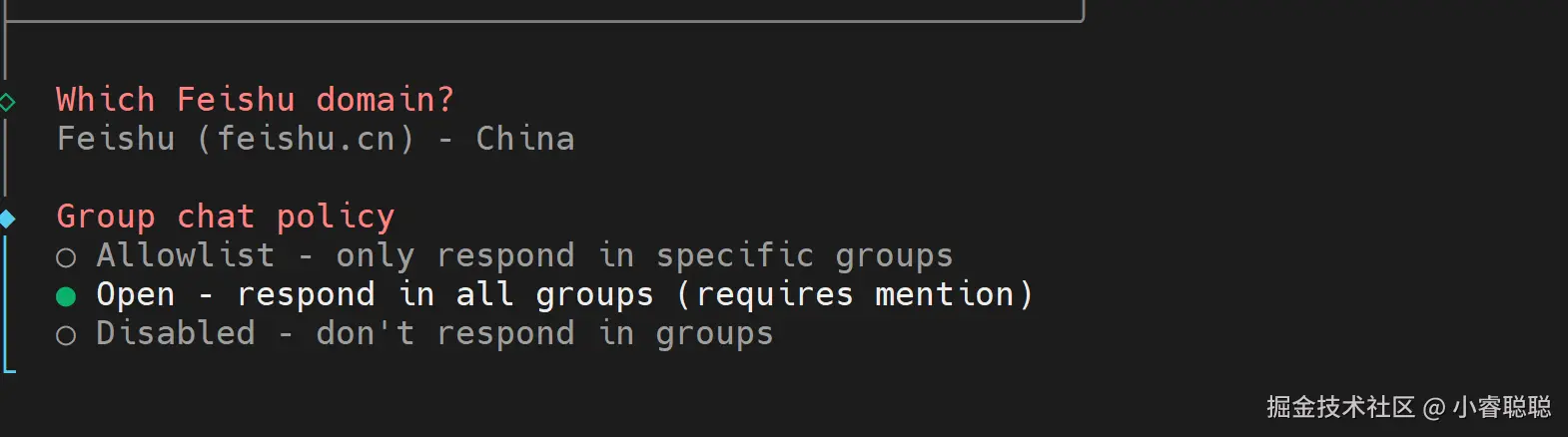Click the "Group chat policy" prompt heading
1568x437 pixels.
pyautogui.click(x=225, y=217)
